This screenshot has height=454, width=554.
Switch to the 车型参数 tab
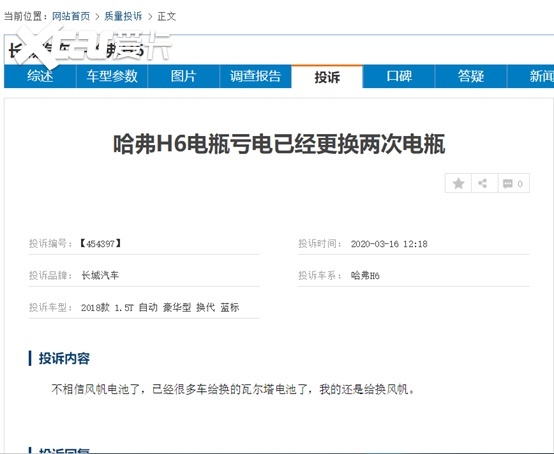point(112,76)
